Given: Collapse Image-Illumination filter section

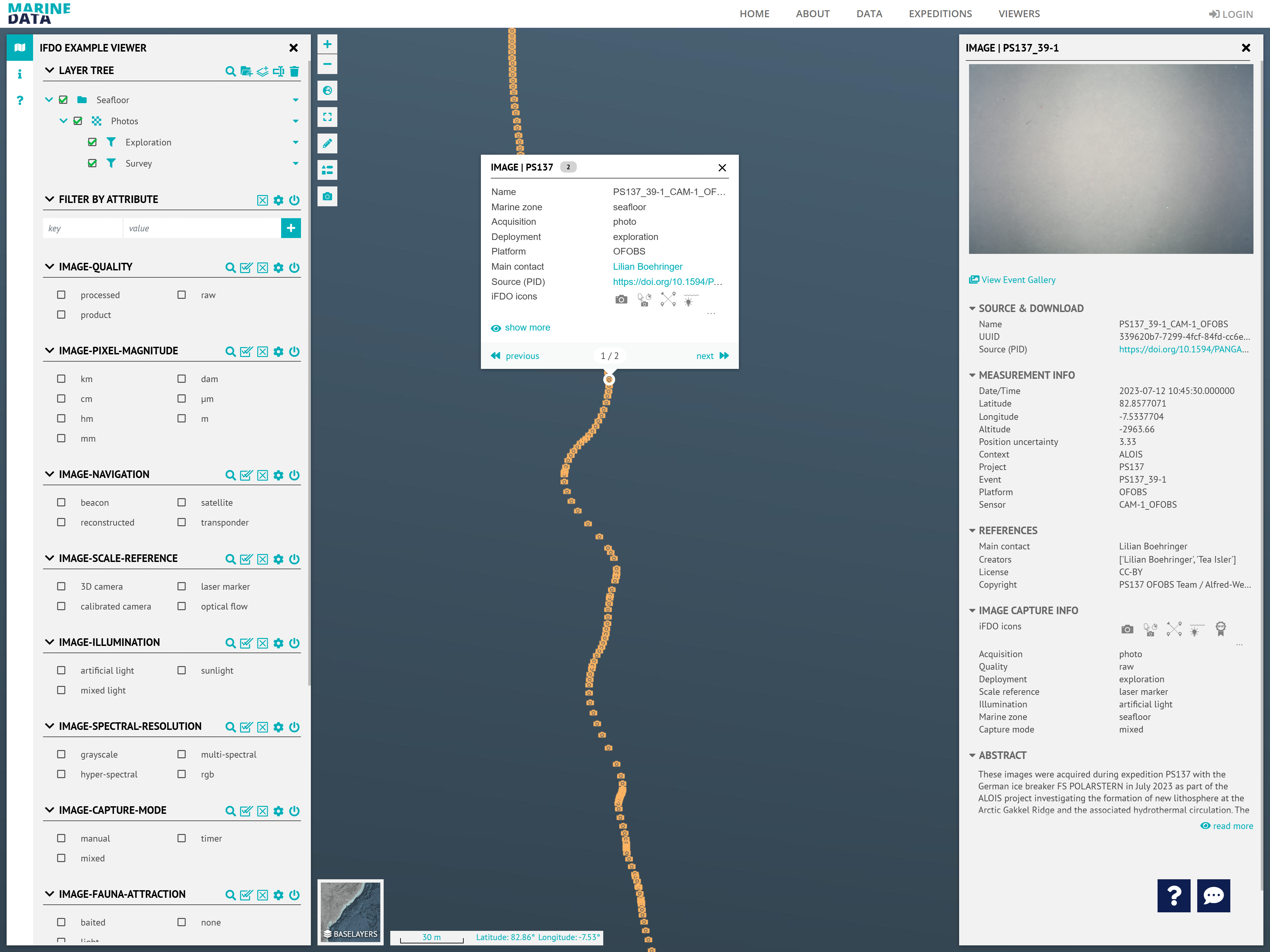Looking at the screenshot, I should tap(50, 642).
